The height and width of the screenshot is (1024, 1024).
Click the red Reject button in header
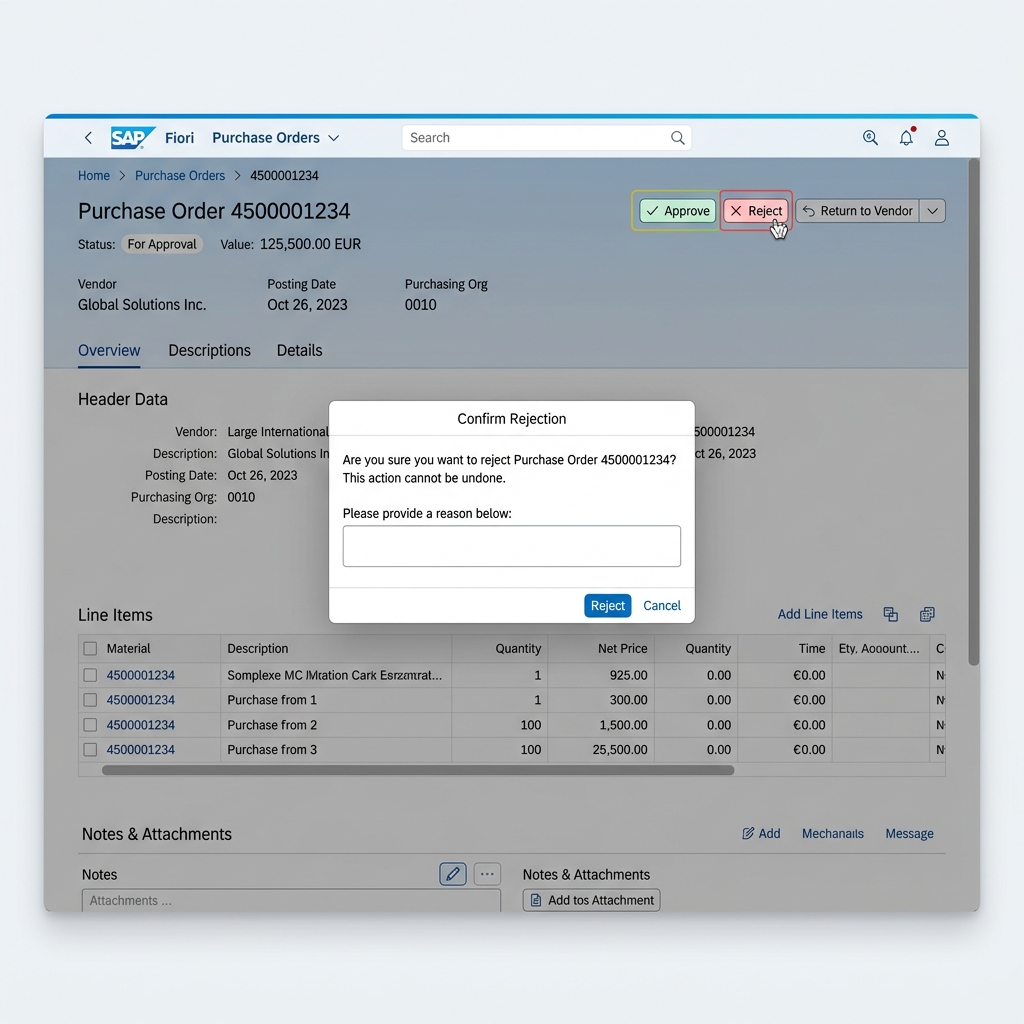[756, 211]
